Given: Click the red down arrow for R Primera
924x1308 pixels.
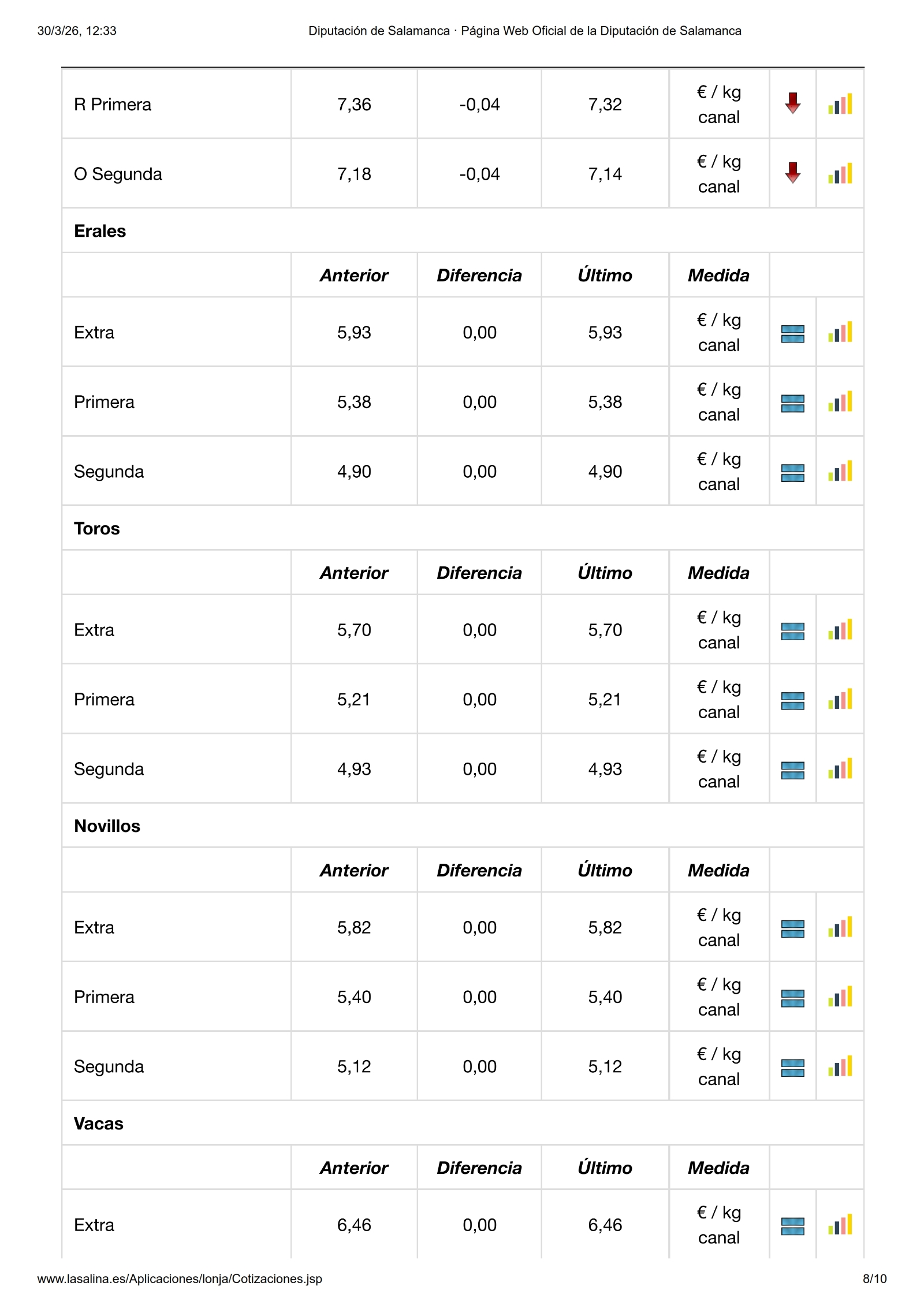Looking at the screenshot, I should click(x=792, y=103).
